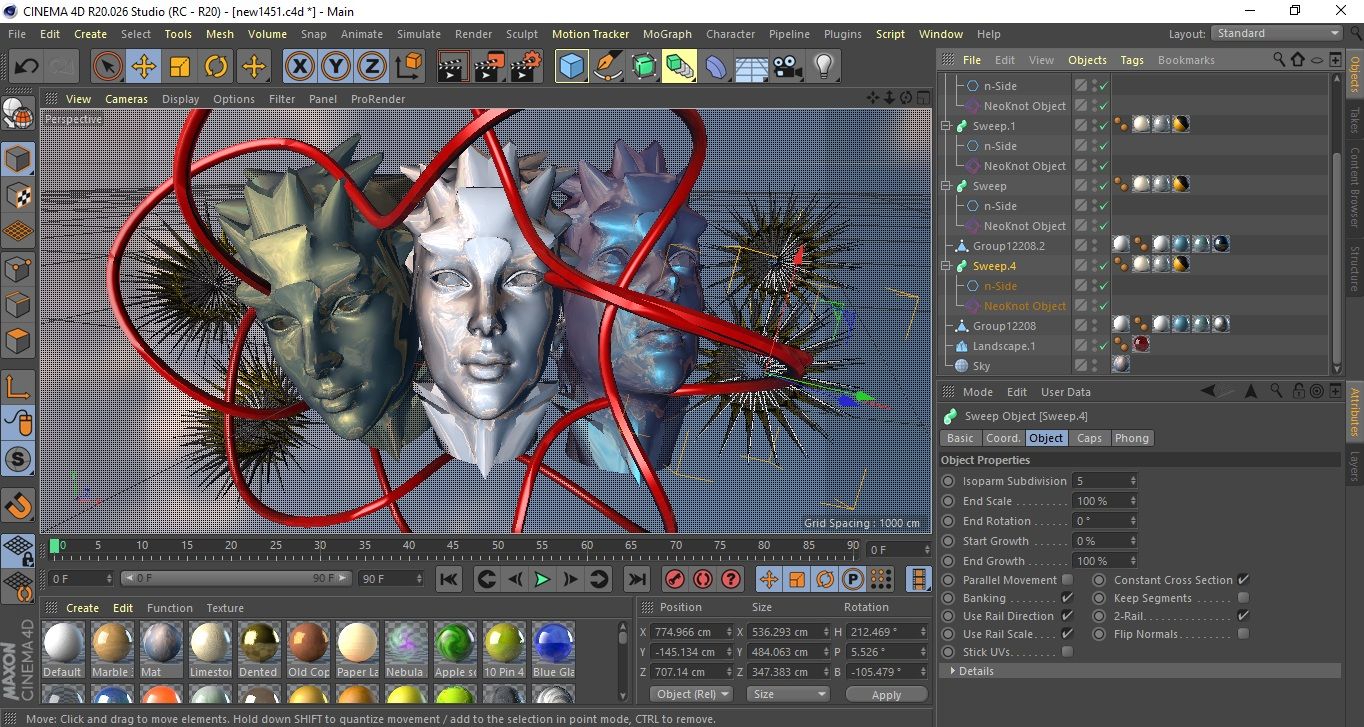
Task: Open the MoGraph menu
Action: pos(667,34)
